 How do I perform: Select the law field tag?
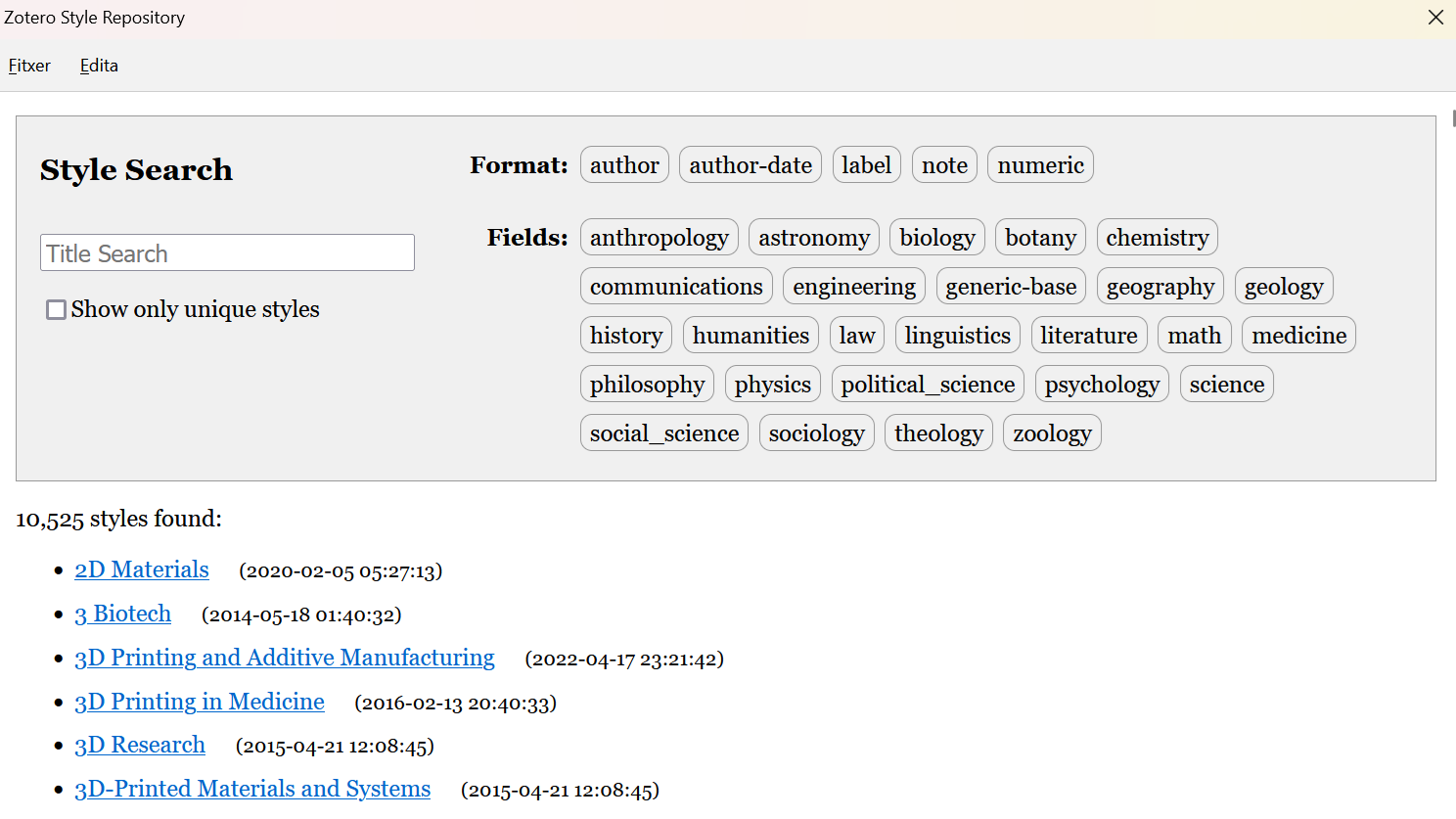point(857,336)
